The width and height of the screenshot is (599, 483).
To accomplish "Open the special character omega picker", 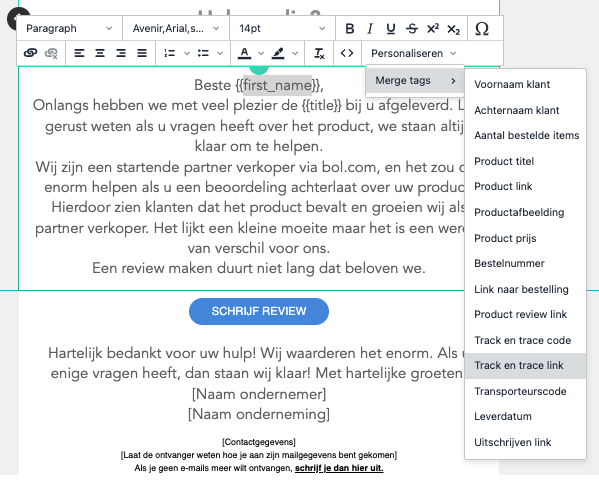I will (x=482, y=29).
